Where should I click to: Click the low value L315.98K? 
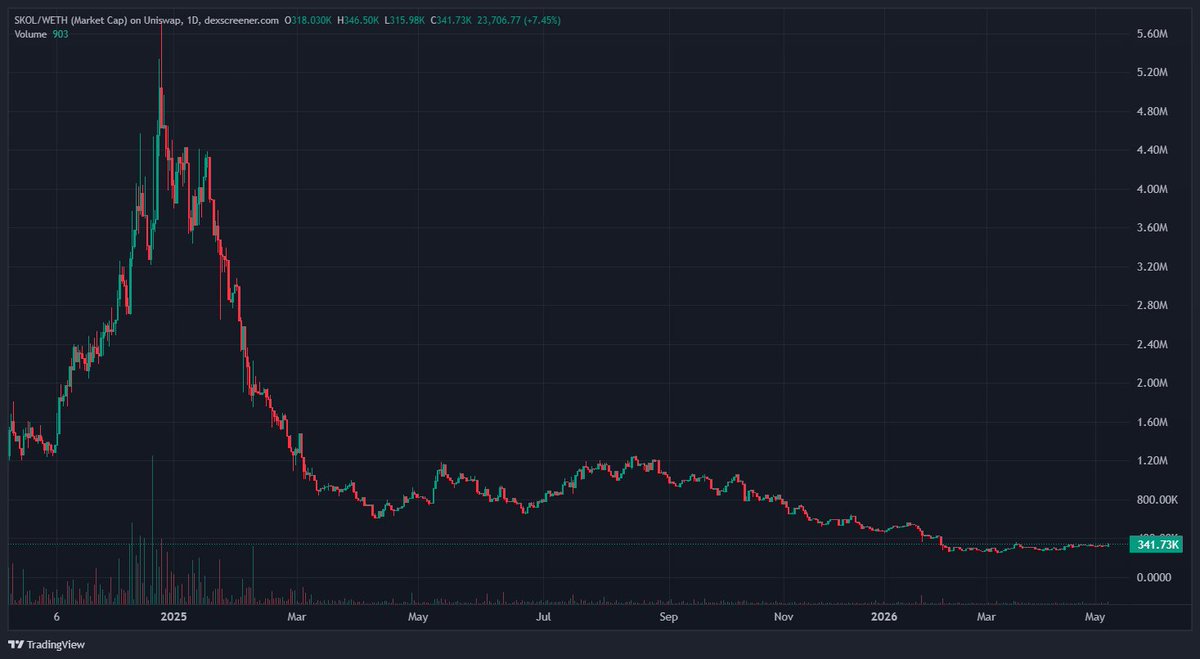(x=403, y=20)
